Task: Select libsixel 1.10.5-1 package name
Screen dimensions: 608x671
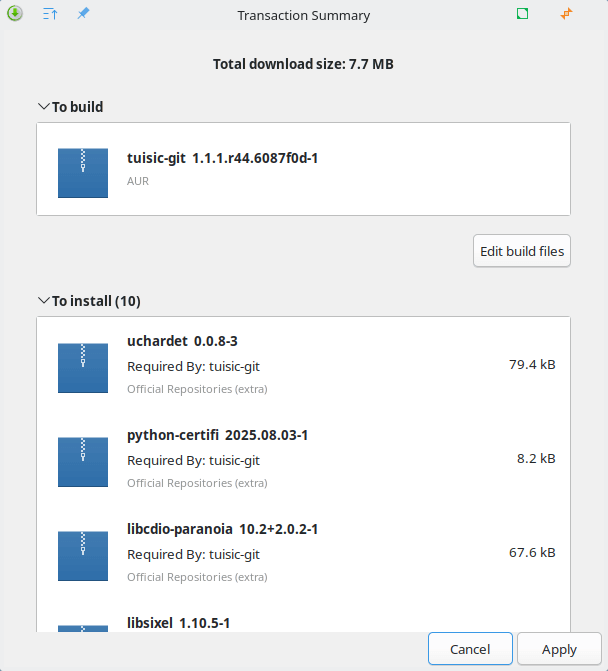Action: pyautogui.click(x=178, y=623)
